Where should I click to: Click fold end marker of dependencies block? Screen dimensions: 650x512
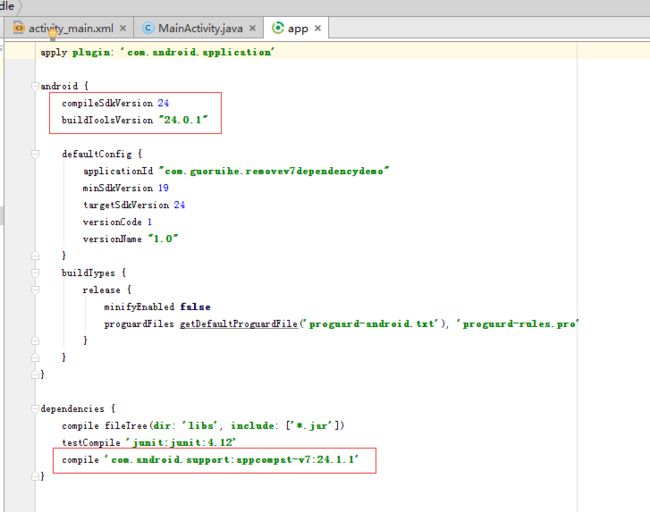click(35, 477)
